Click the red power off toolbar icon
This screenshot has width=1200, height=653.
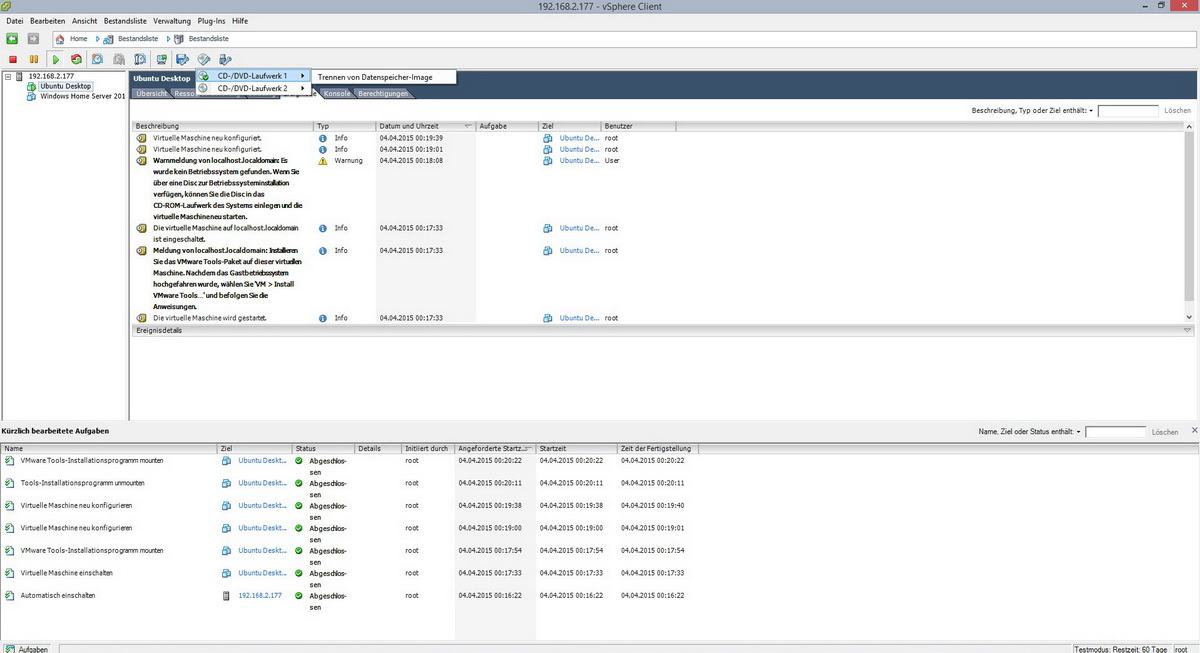tap(13, 59)
